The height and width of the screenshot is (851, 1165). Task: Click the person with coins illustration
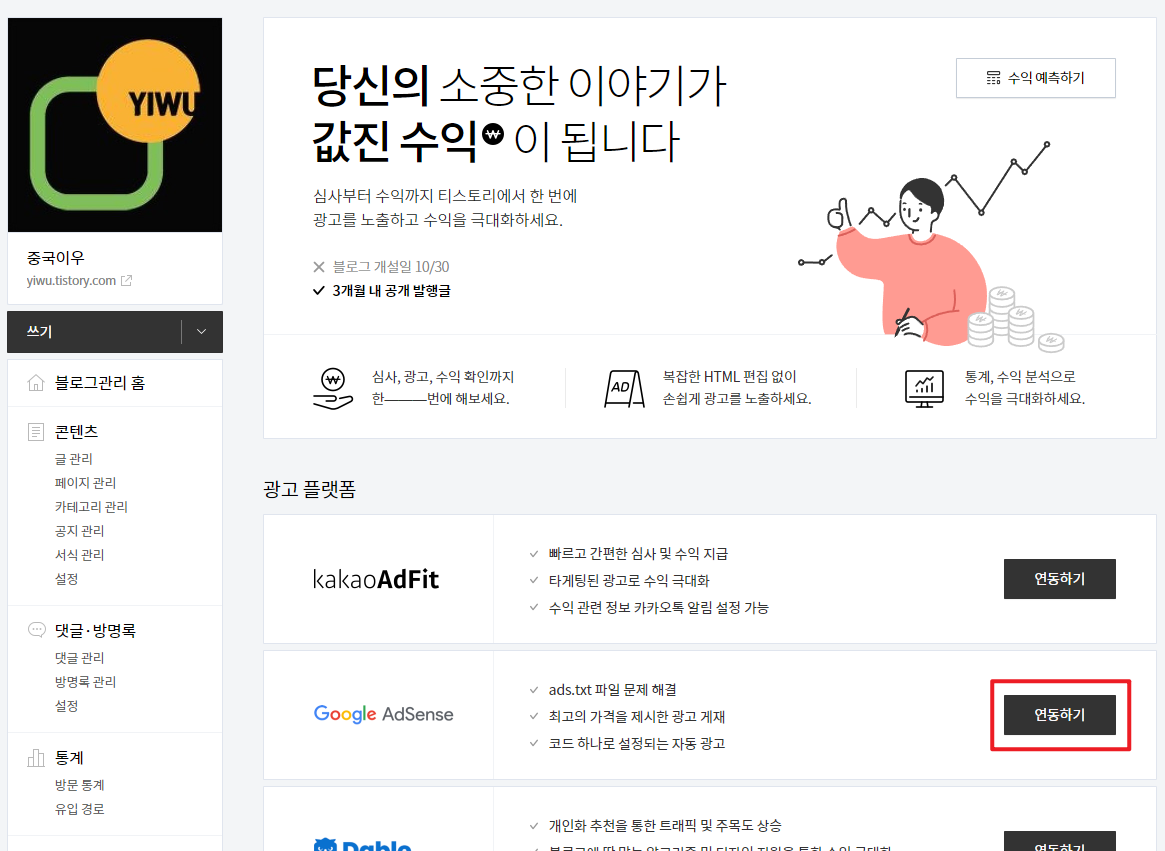coord(932,247)
